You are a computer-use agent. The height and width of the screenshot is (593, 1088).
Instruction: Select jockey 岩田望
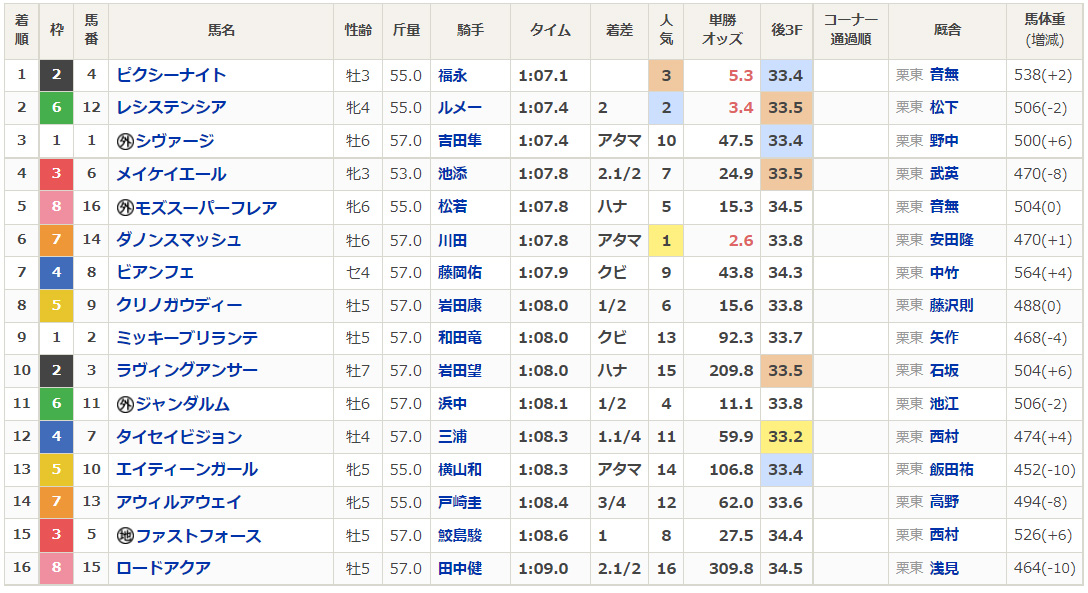pyautogui.click(x=459, y=370)
